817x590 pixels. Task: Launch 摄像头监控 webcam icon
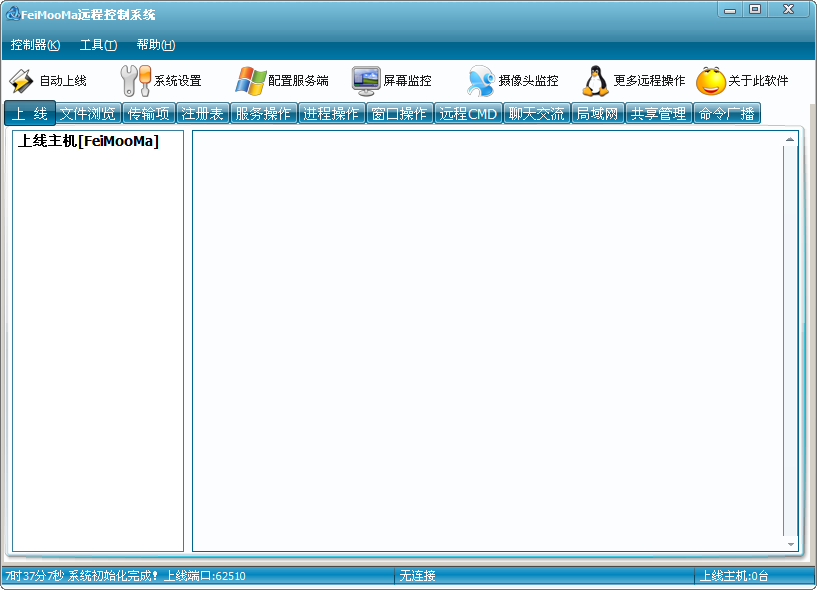[481, 81]
